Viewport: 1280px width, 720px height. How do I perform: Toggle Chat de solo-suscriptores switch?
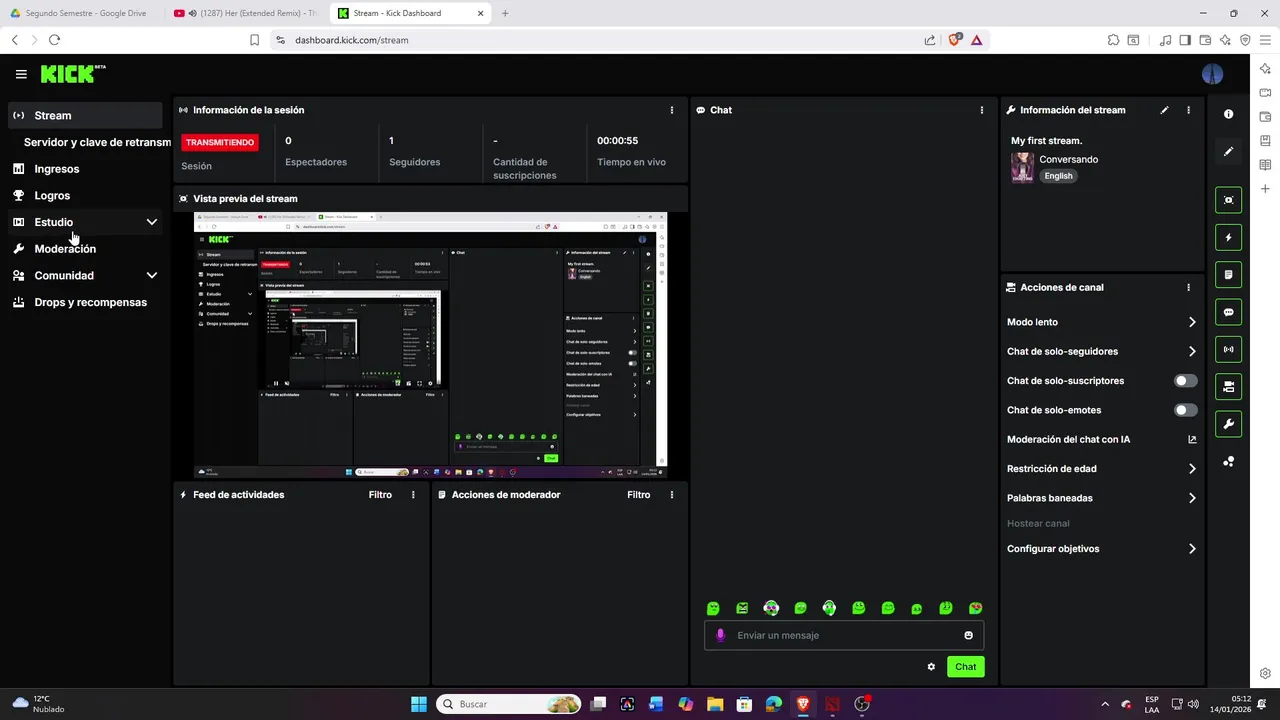[1185, 381]
